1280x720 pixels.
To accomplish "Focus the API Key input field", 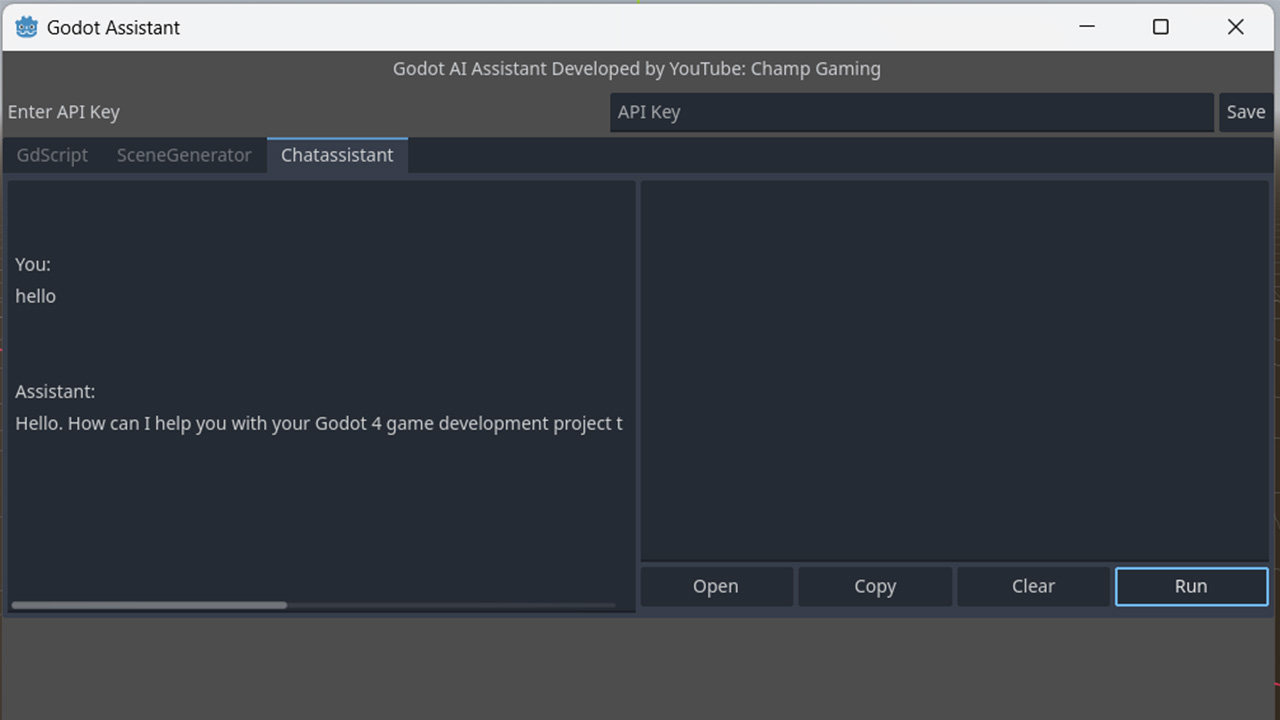I will coord(912,112).
